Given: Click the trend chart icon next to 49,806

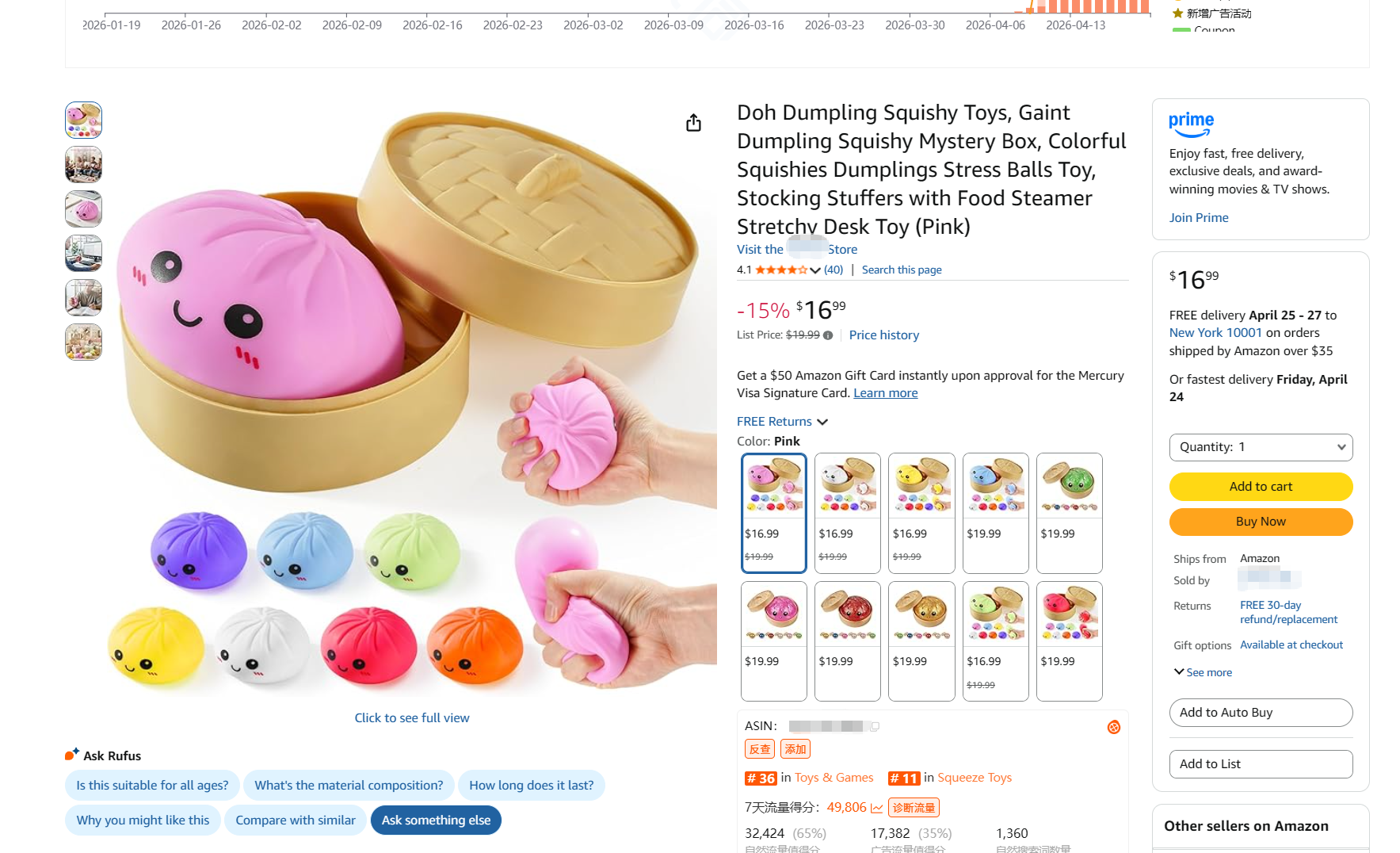Looking at the screenshot, I should click(x=877, y=808).
